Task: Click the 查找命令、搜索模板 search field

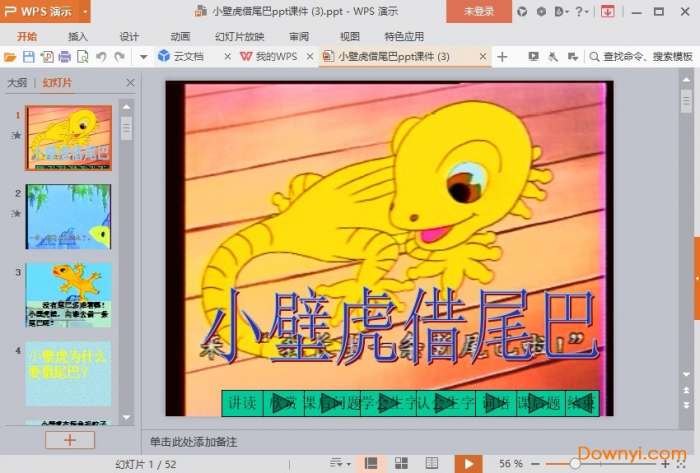Action: (x=641, y=57)
